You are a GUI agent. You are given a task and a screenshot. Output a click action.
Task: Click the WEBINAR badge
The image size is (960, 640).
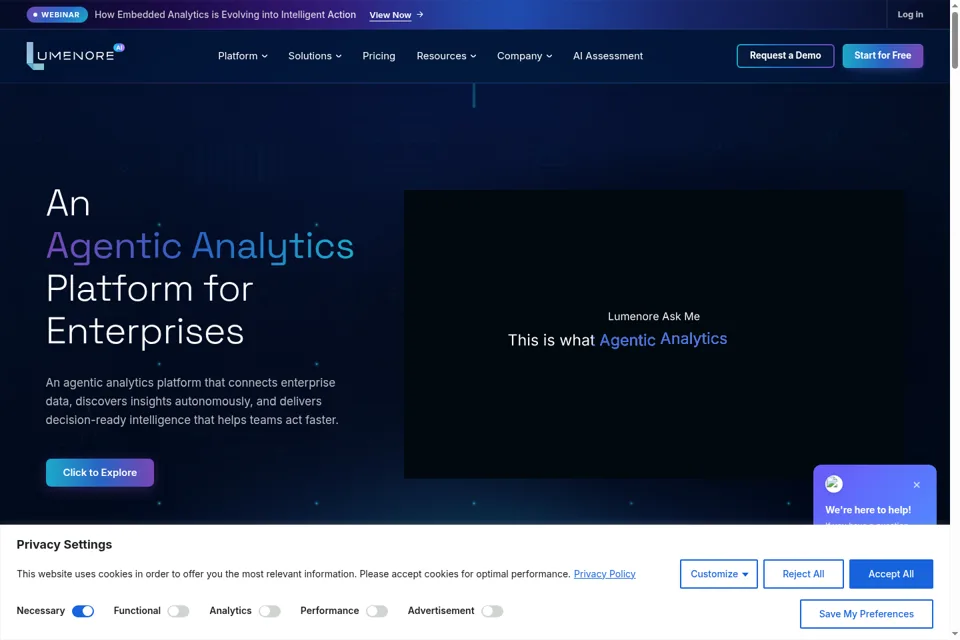tap(57, 15)
